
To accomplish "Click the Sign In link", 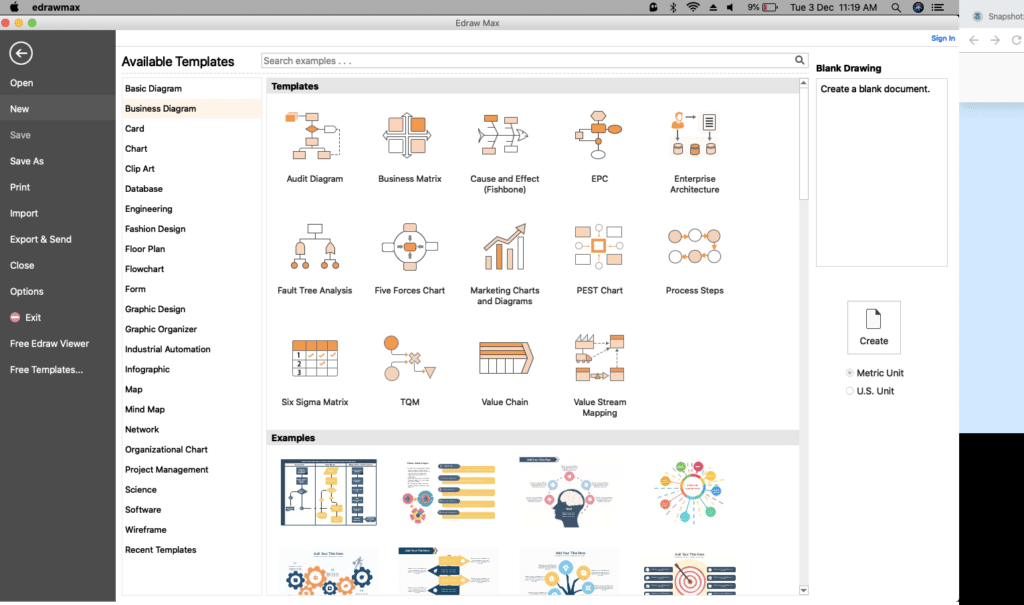I will pos(943,37).
